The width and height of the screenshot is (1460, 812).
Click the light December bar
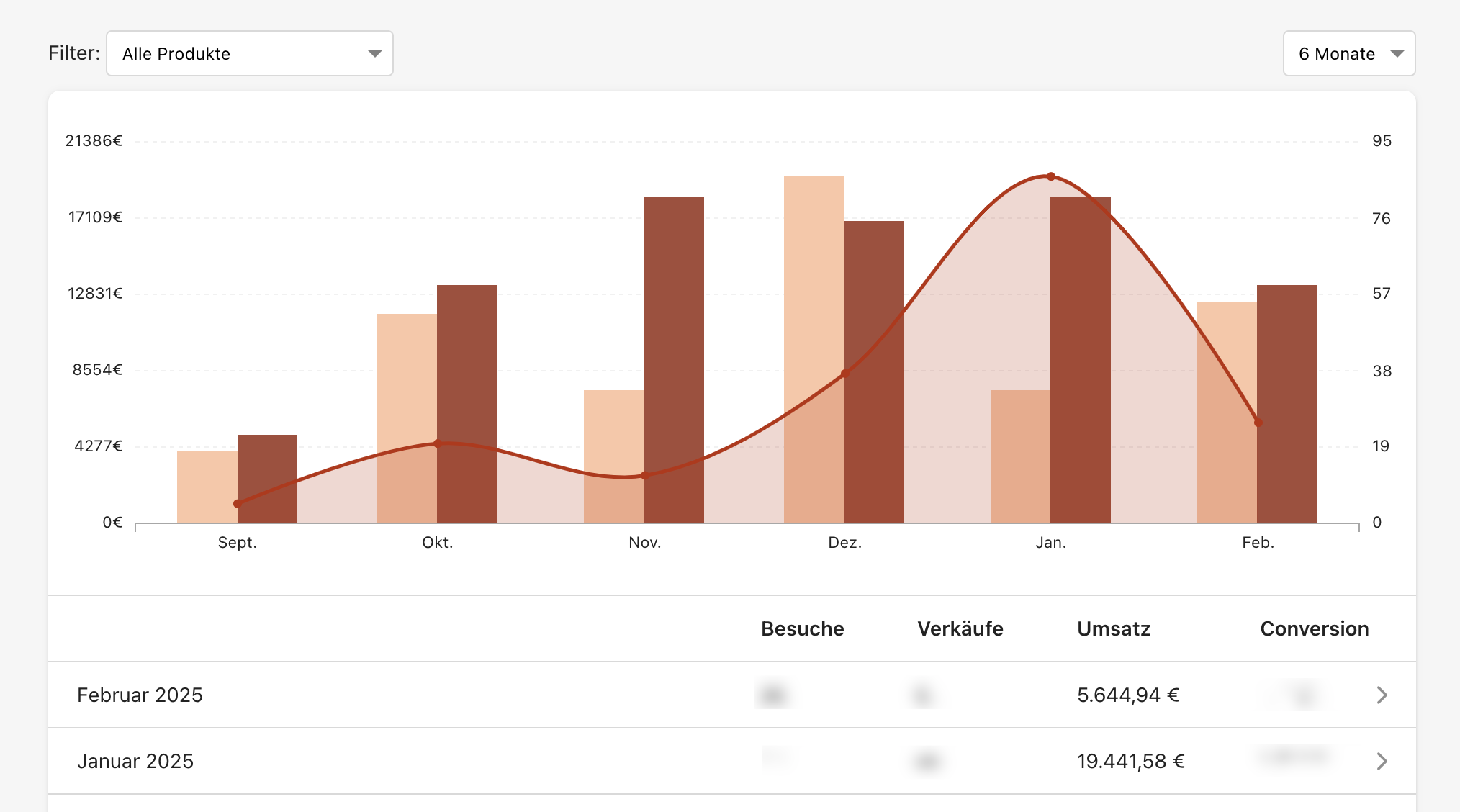coord(814,349)
